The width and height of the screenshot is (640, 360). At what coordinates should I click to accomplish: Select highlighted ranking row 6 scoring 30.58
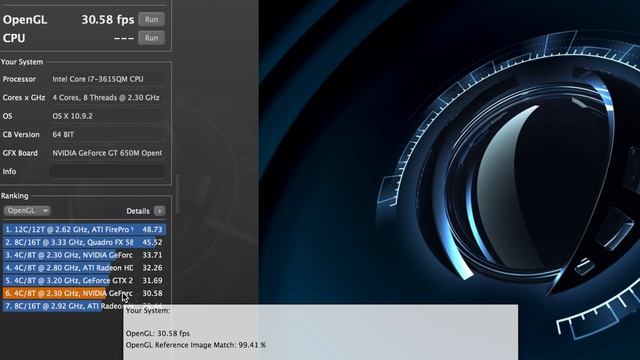coord(84,293)
